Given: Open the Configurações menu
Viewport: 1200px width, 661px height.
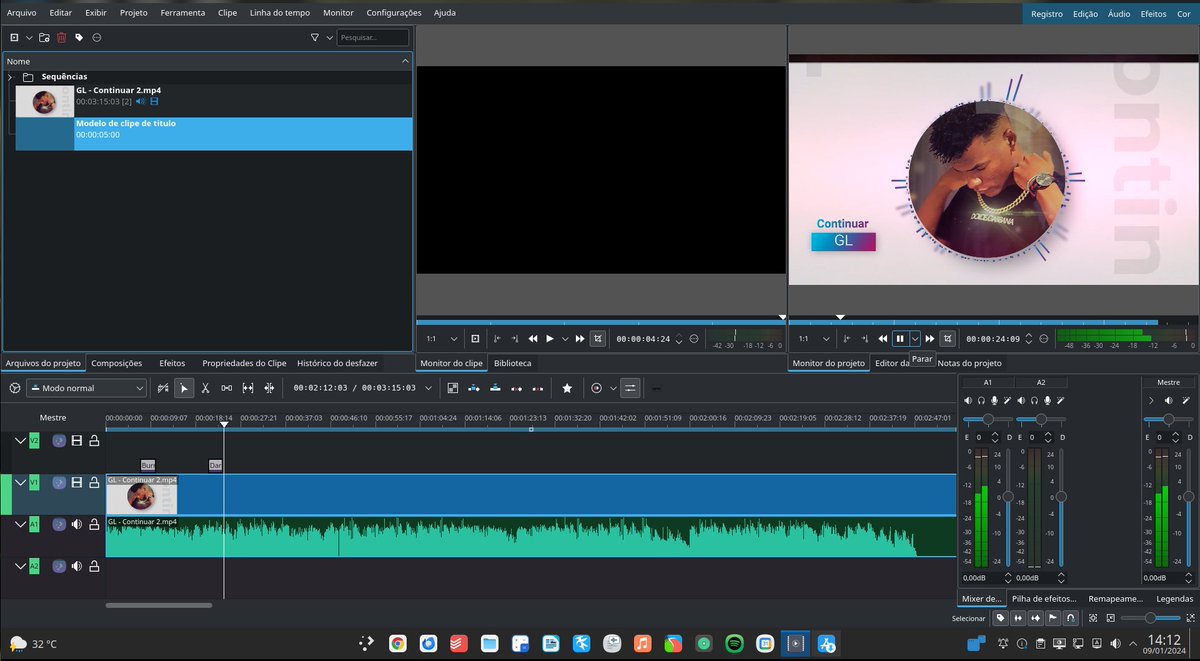Looking at the screenshot, I should (x=394, y=13).
